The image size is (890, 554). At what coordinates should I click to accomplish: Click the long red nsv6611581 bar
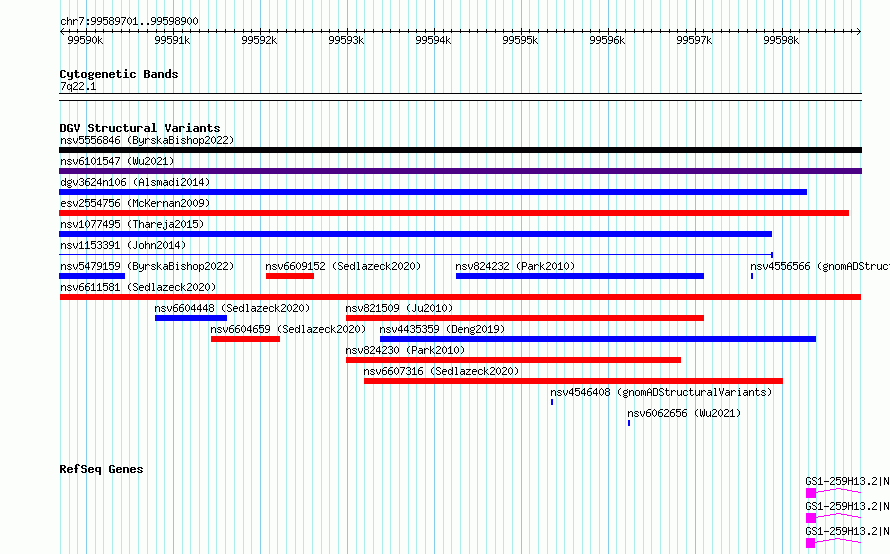[x=460, y=297]
